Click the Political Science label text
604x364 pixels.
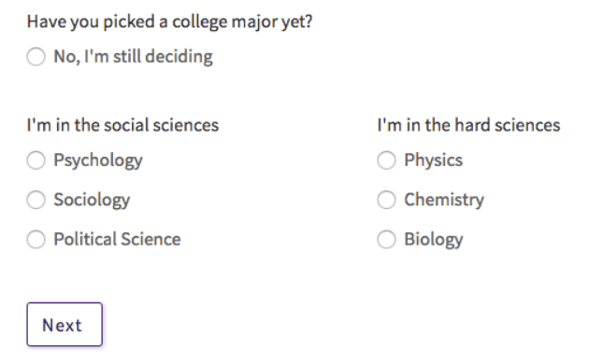[x=117, y=239]
